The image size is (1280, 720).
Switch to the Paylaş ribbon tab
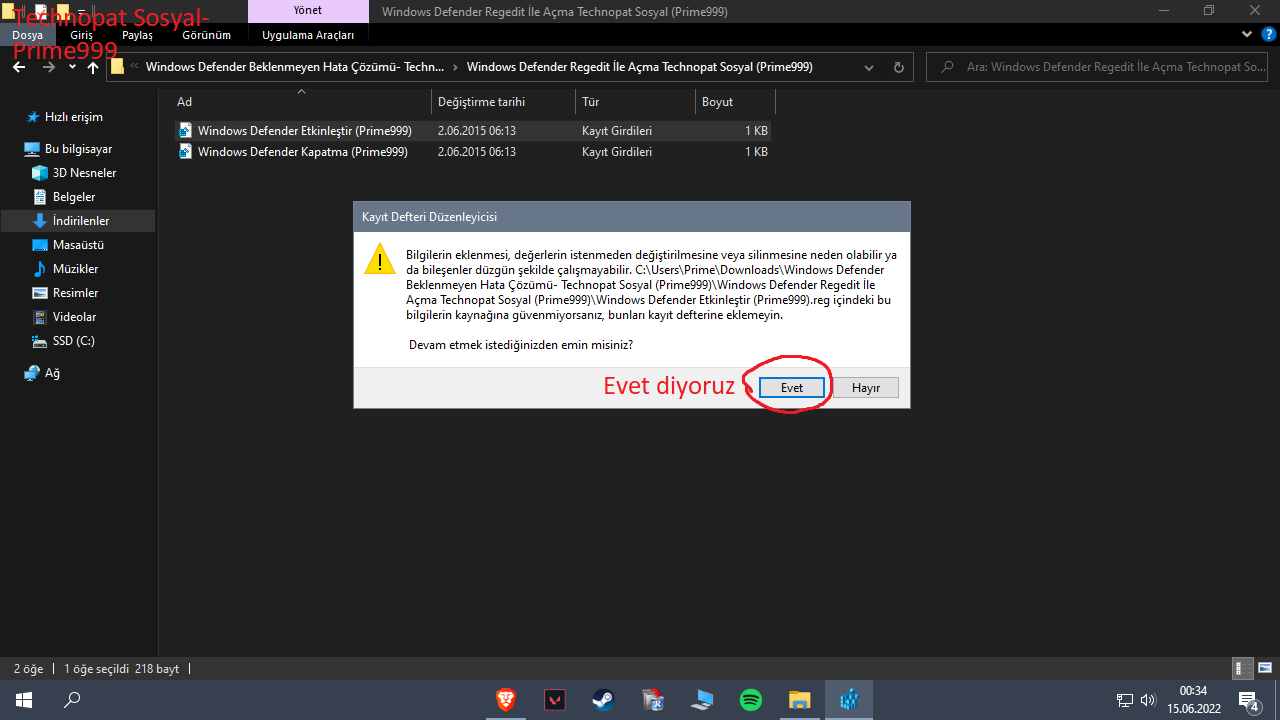coord(137,35)
